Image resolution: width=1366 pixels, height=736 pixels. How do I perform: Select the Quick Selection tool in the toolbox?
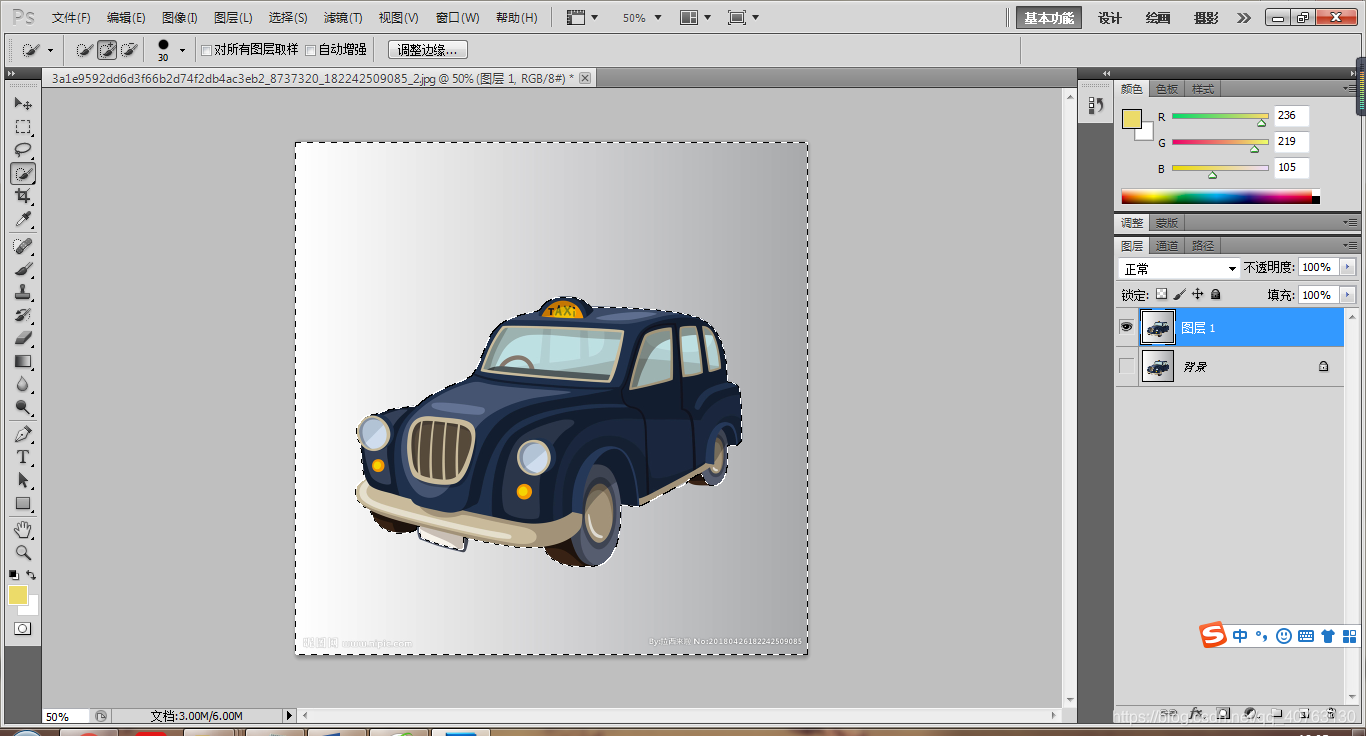coord(23,173)
